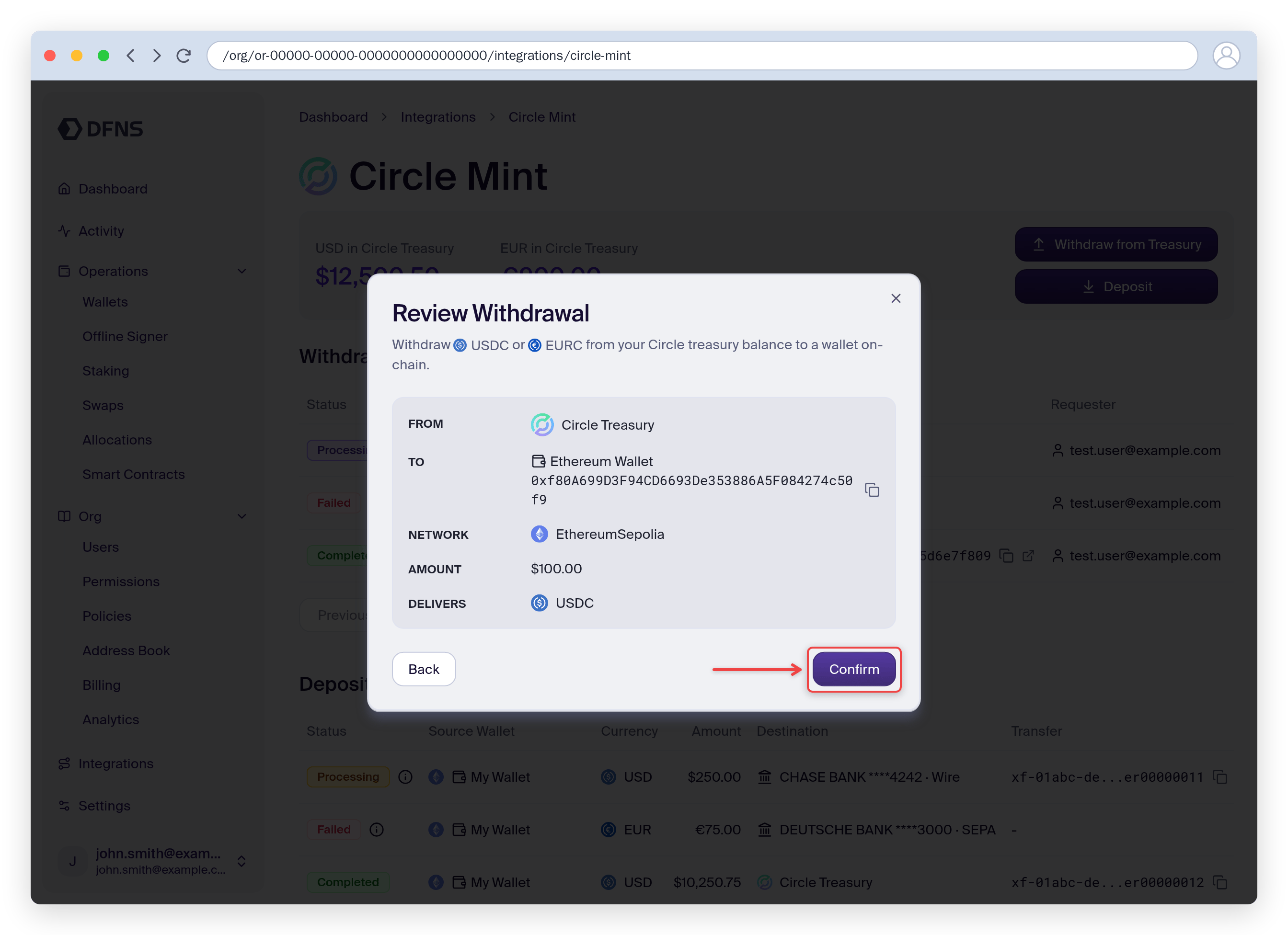Show info for Processing deposit row
This screenshot has width=1288, height=935.
click(405, 776)
